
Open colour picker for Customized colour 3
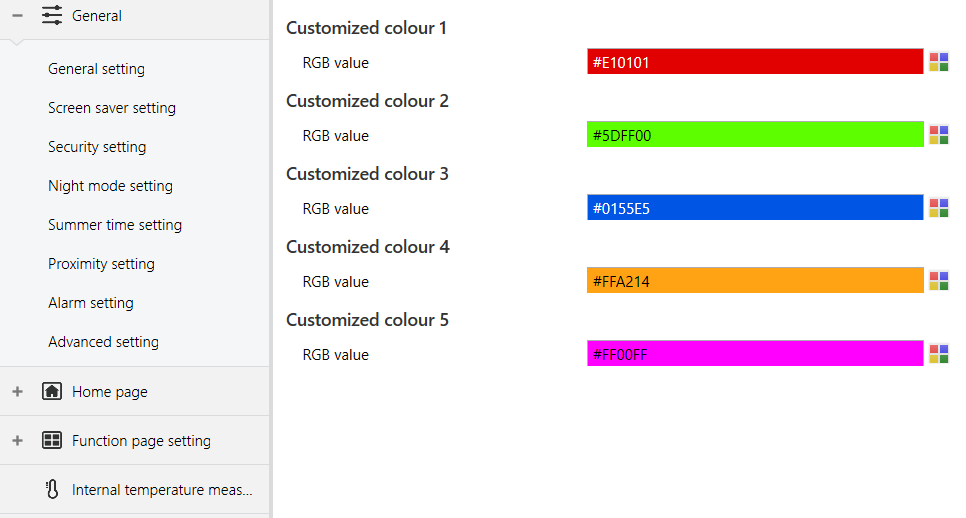tap(938, 208)
